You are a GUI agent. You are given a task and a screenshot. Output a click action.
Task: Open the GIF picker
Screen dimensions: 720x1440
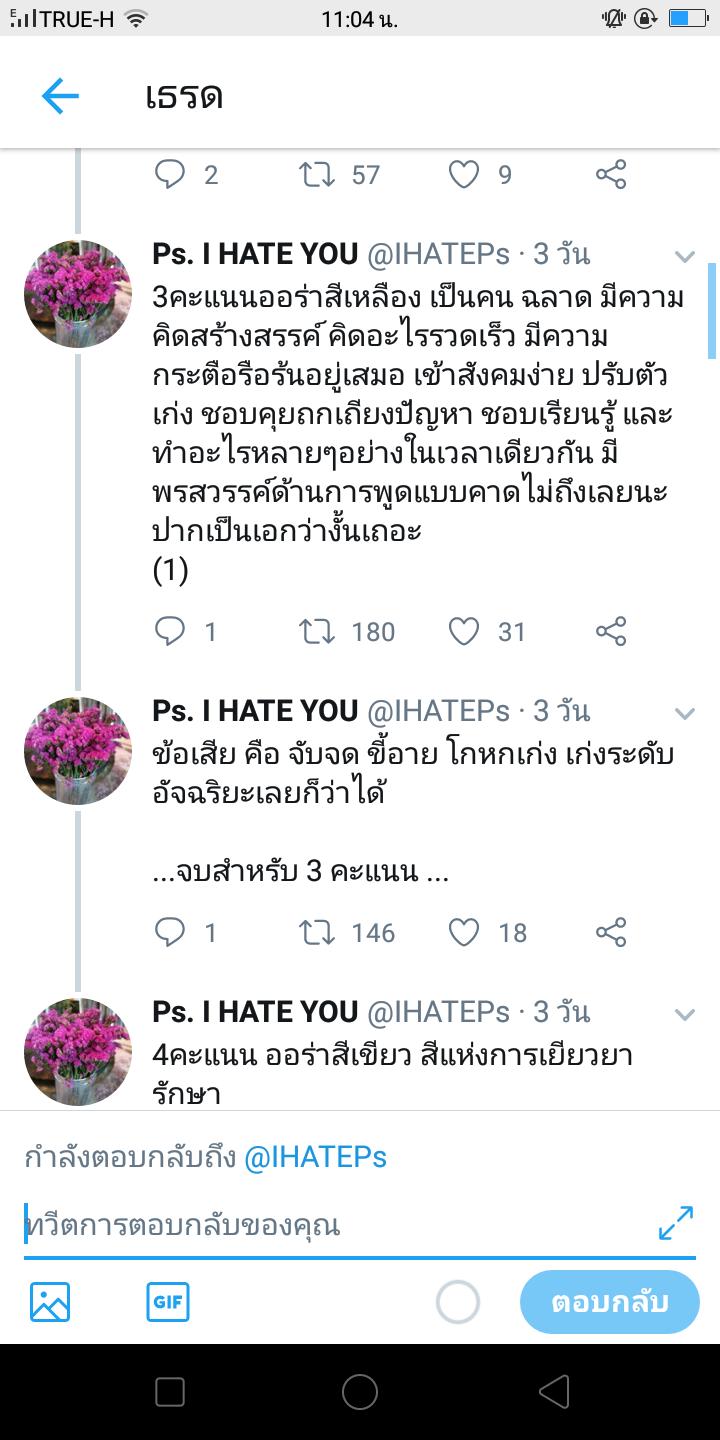167,1302
